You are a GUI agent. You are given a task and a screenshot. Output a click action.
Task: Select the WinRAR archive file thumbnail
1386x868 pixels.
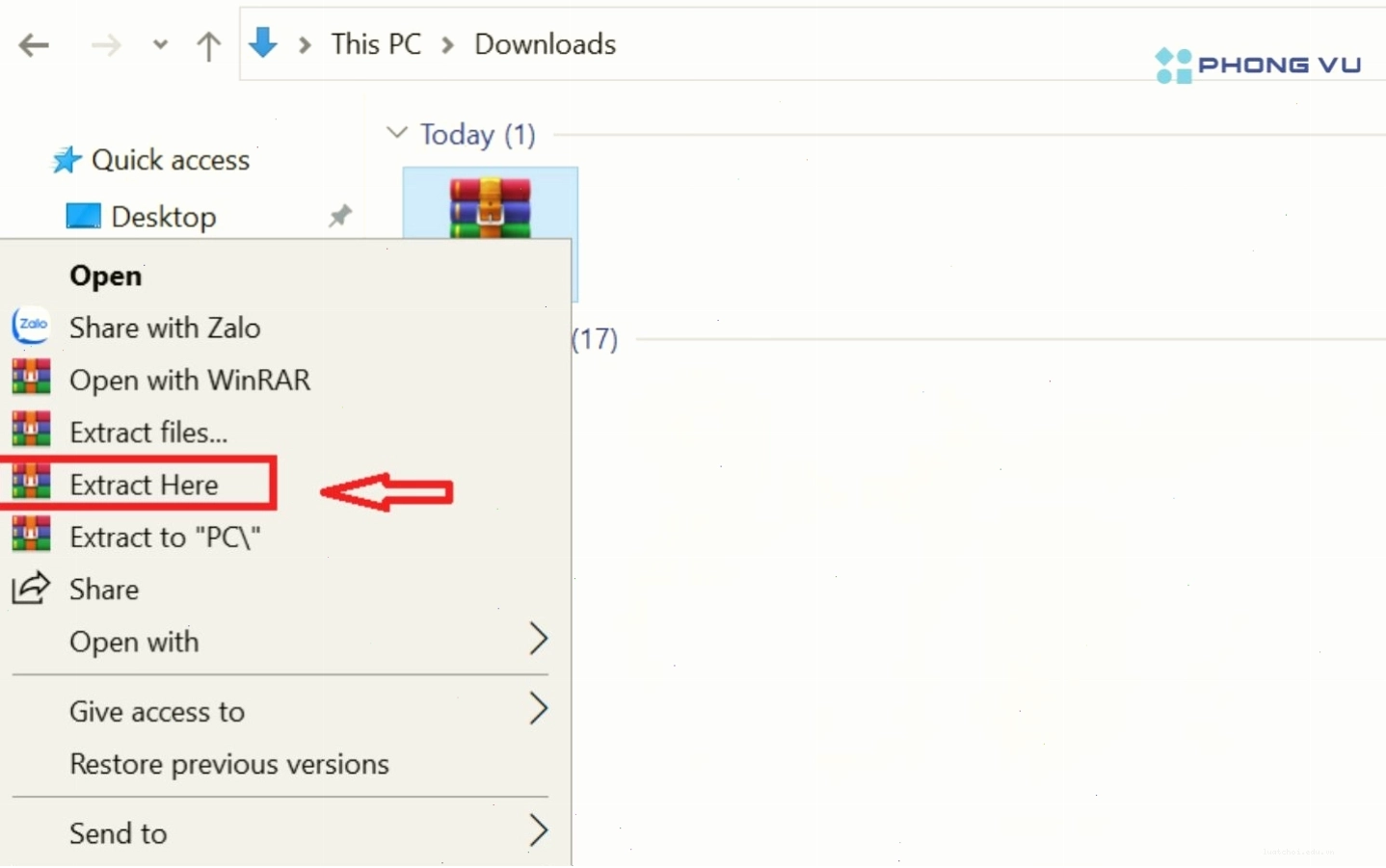(490, 206)
